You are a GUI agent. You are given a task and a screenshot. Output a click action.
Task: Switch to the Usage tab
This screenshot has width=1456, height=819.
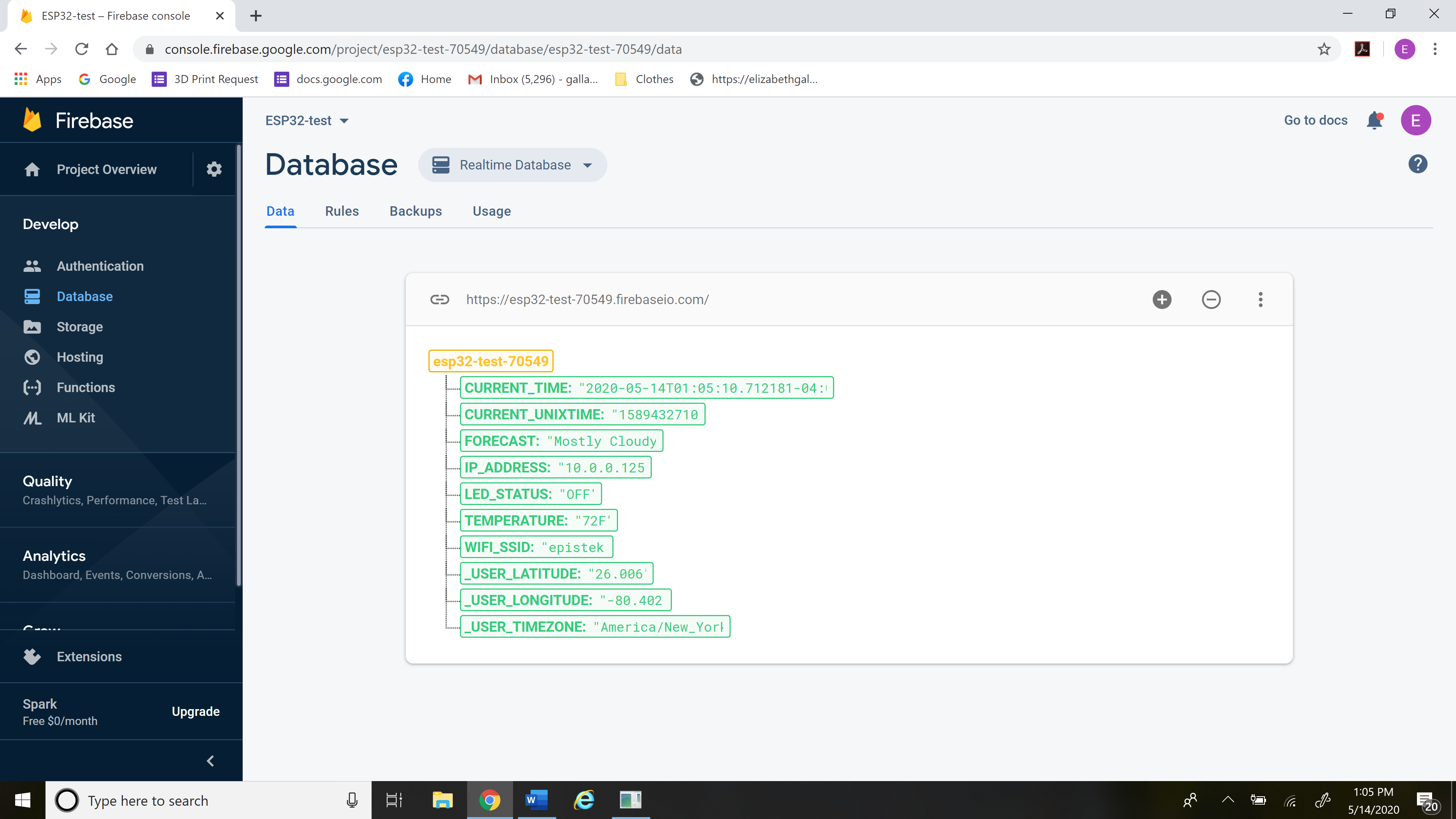tap(492, 212)
